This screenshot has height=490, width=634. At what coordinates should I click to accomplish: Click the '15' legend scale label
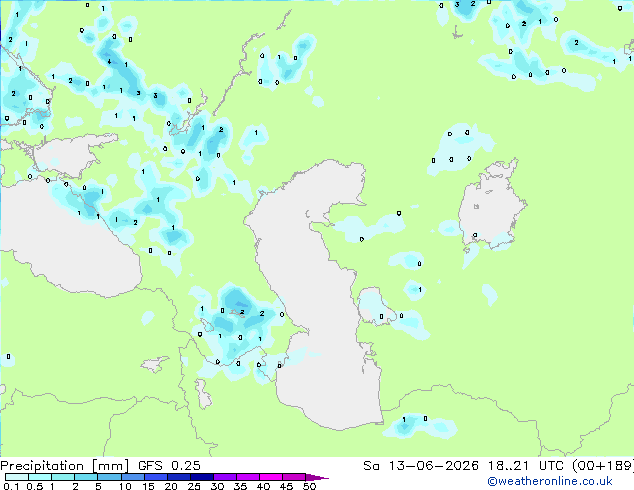[x=148, y=486]
